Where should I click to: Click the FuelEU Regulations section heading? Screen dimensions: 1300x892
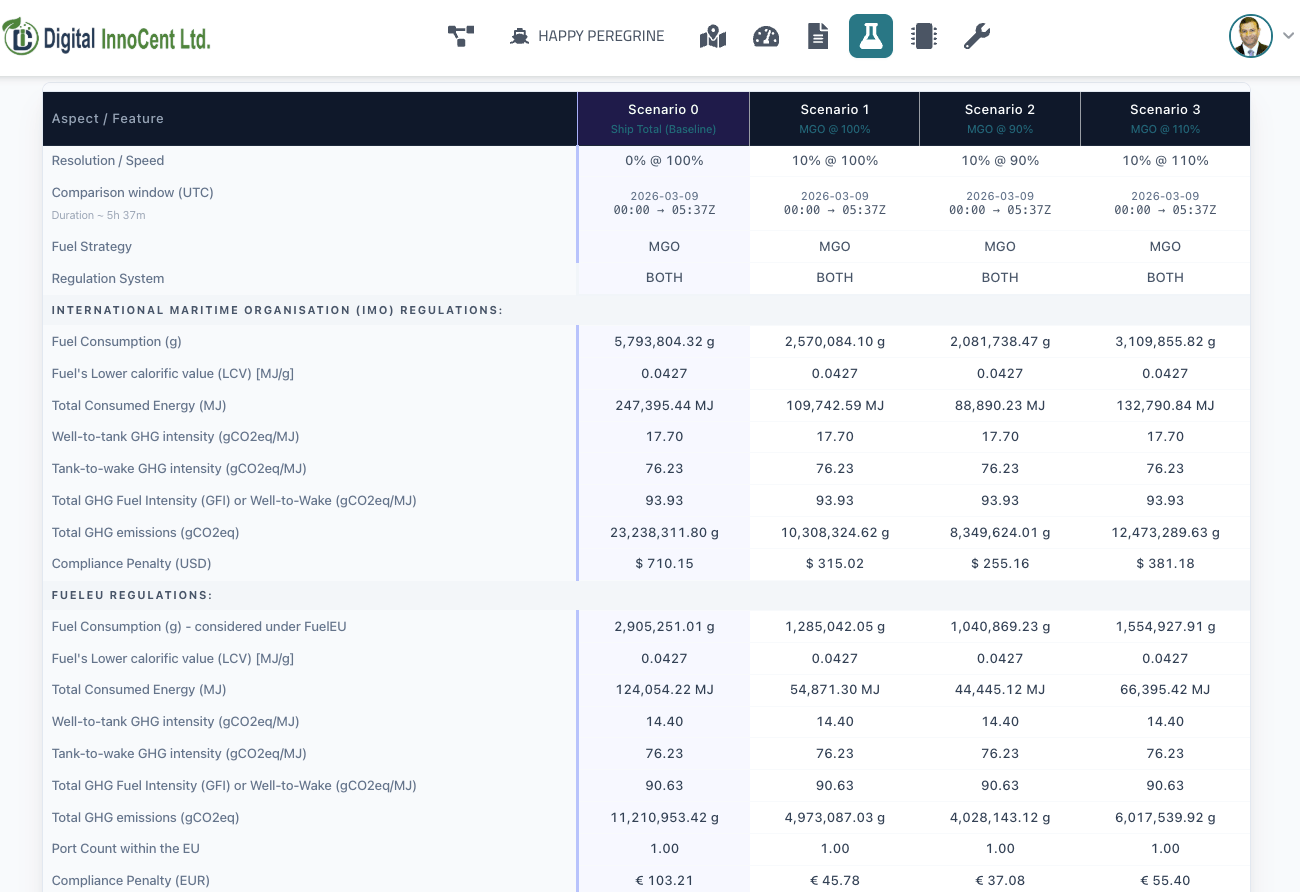coord(132,595)
